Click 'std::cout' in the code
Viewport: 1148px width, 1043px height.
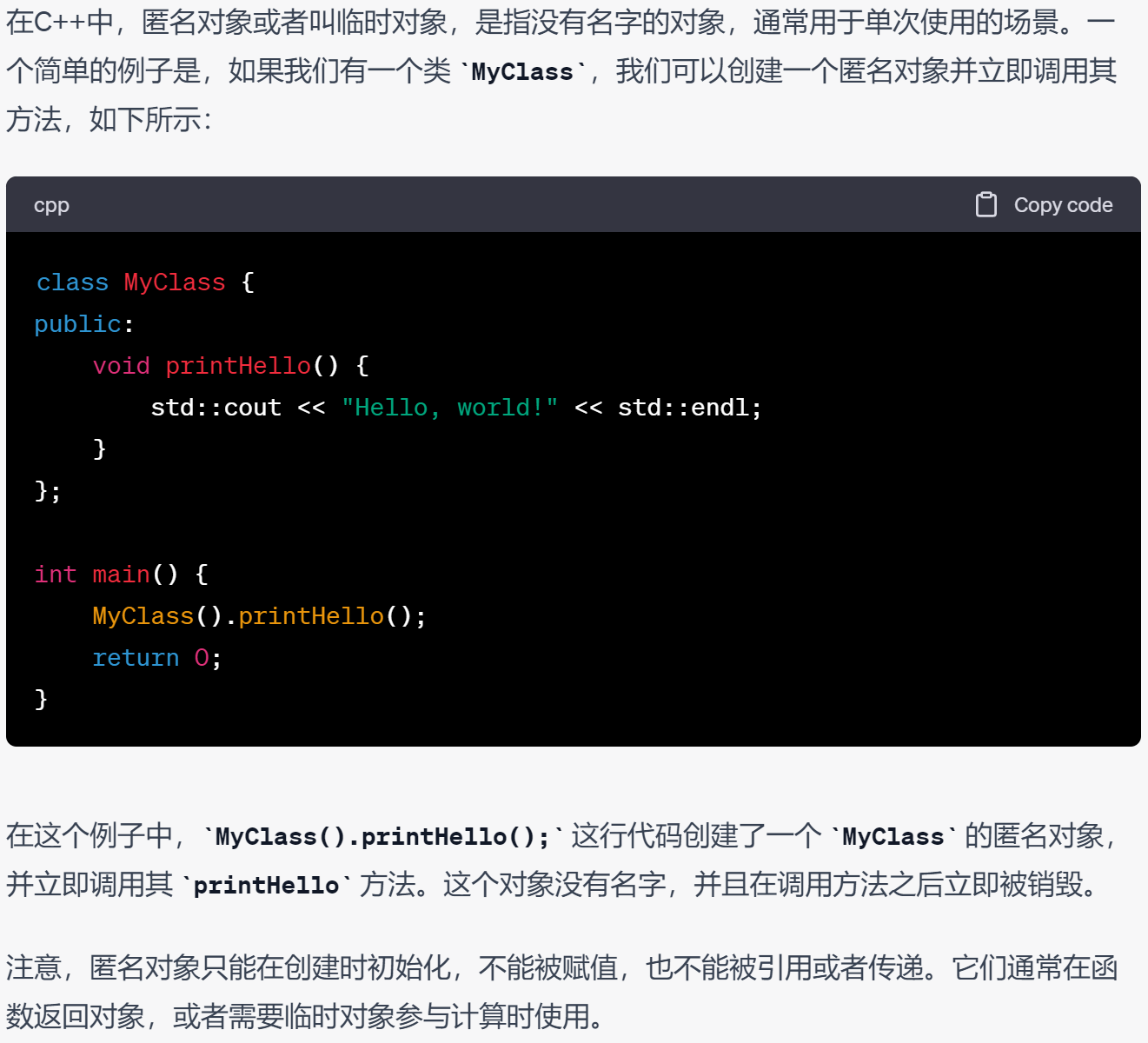pos(216,408)
